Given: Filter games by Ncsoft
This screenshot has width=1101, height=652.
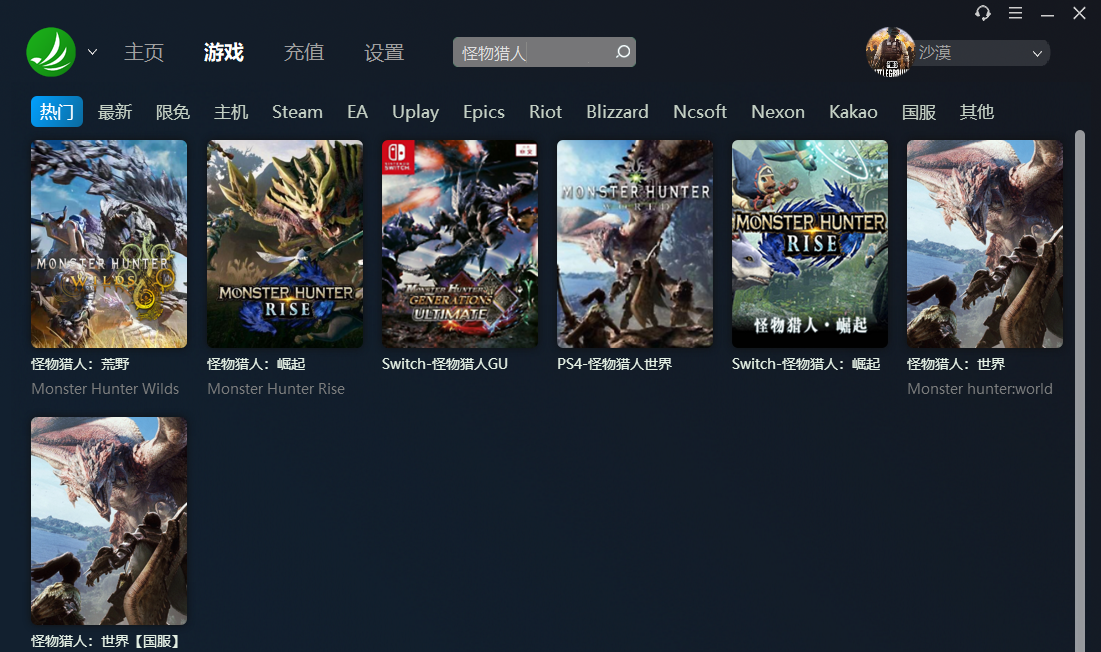Looking at the screenshot, I should pos(700,112).
